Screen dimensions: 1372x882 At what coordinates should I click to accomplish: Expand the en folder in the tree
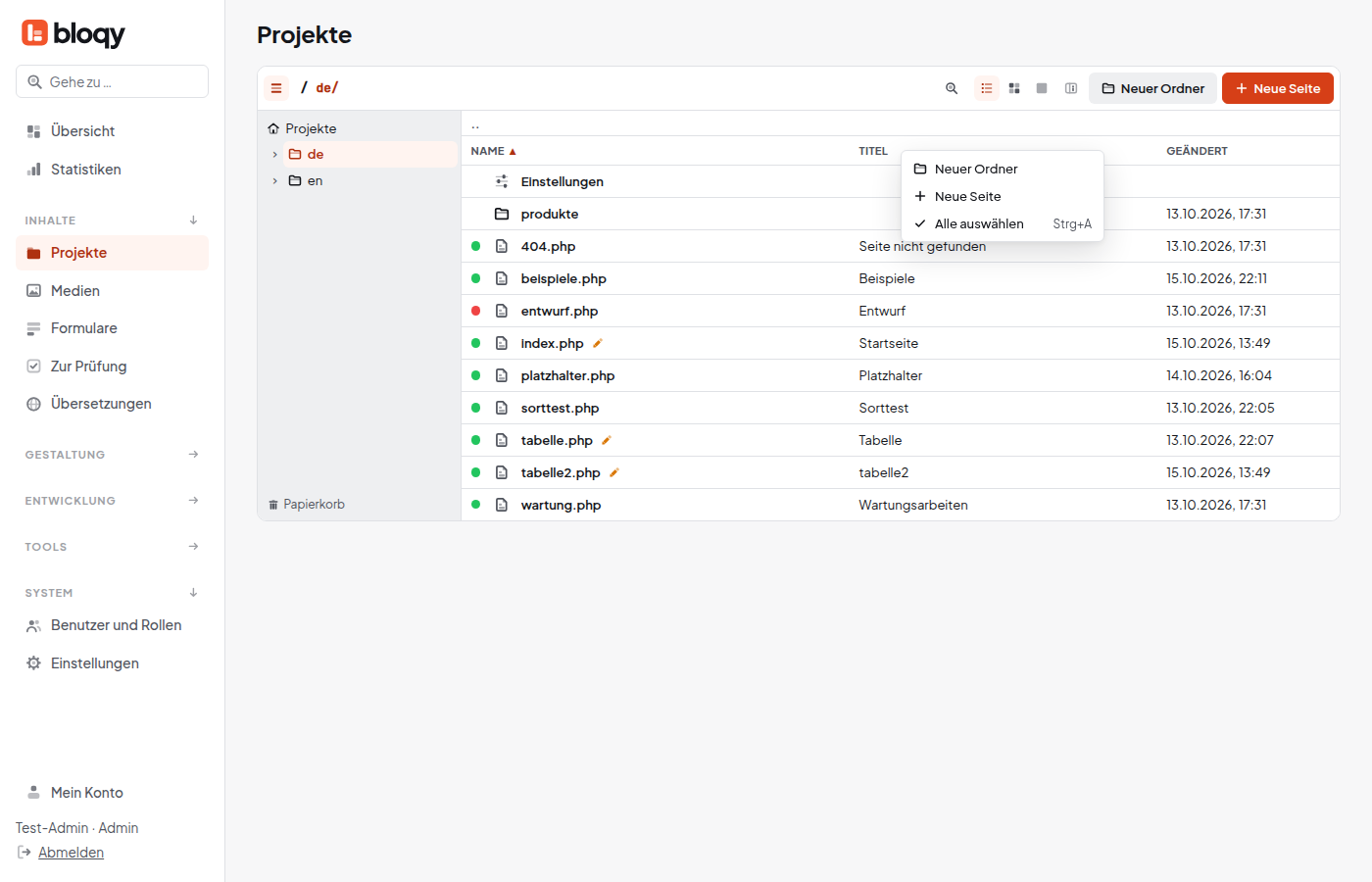pyautogui.click(x=274, y=181)
